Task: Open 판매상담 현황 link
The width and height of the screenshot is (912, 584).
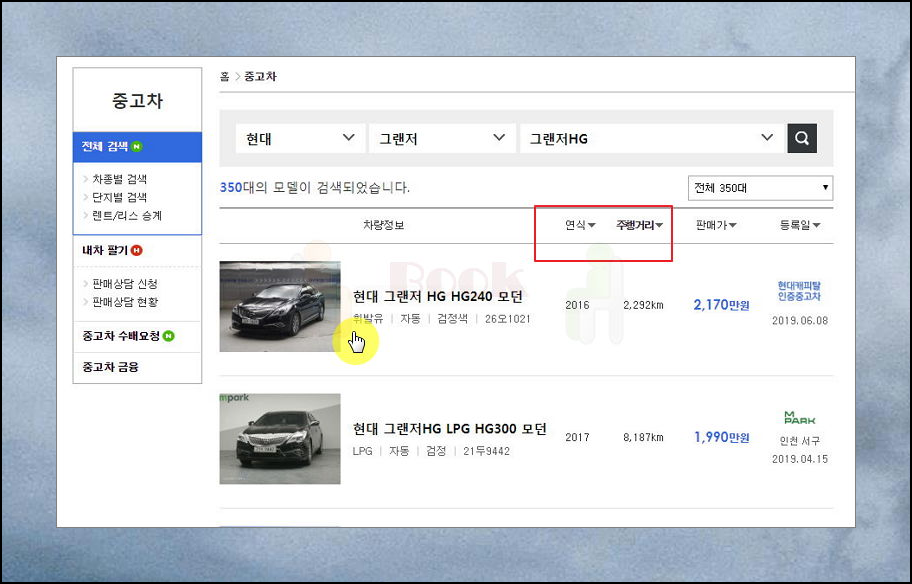Action: [125, 302]
